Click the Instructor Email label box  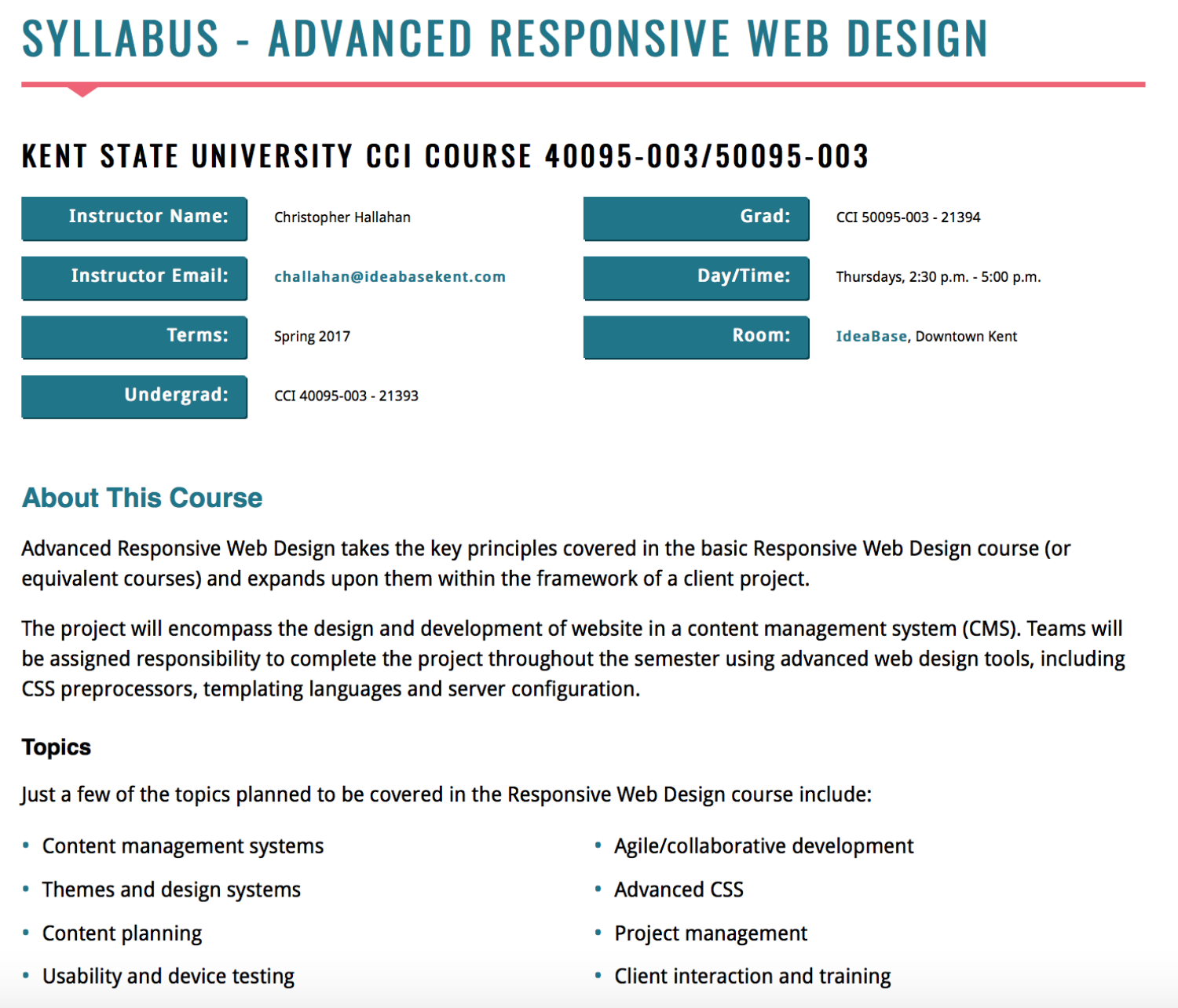click(134, 276)
